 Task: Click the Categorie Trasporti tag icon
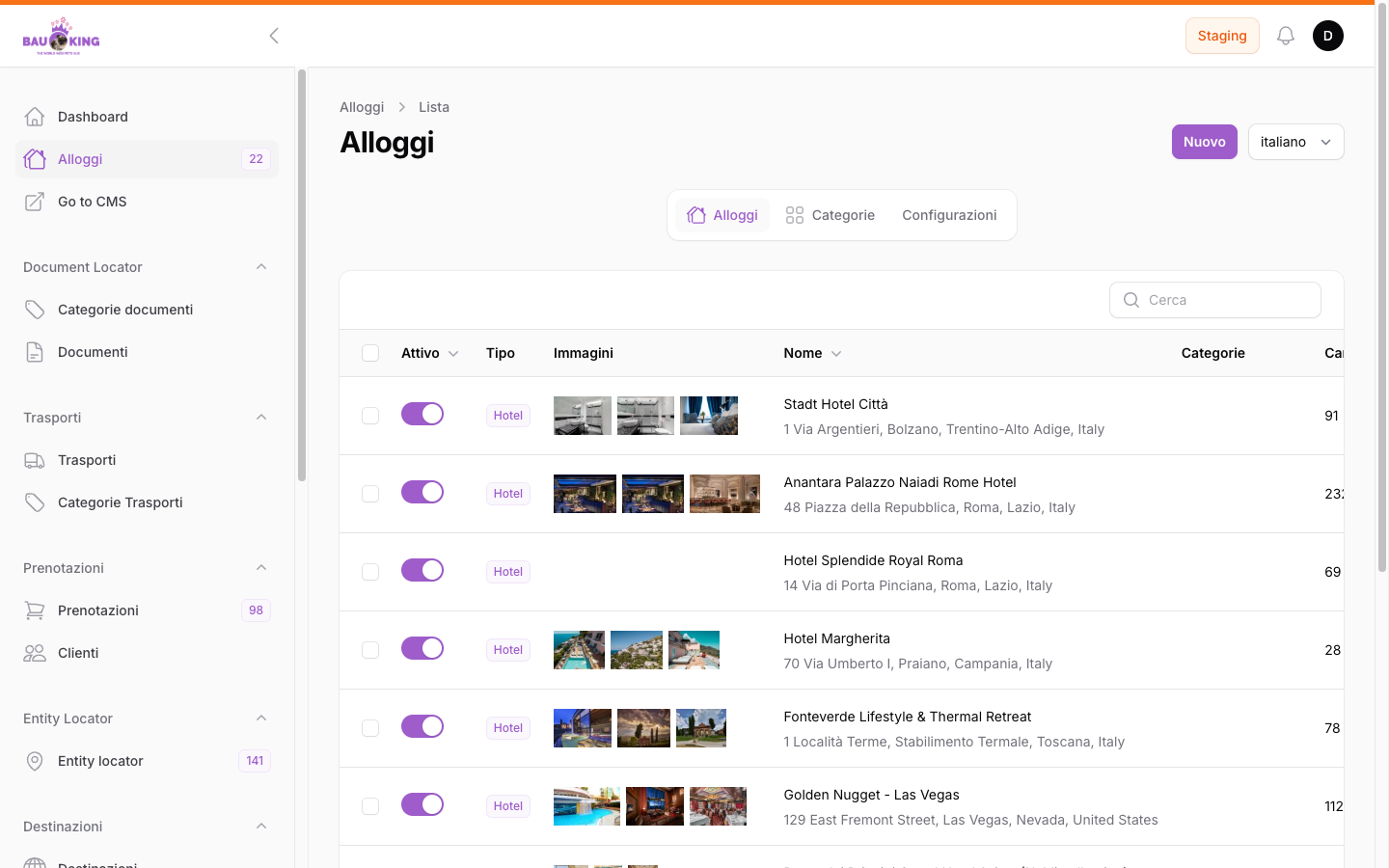pos(35,502)
